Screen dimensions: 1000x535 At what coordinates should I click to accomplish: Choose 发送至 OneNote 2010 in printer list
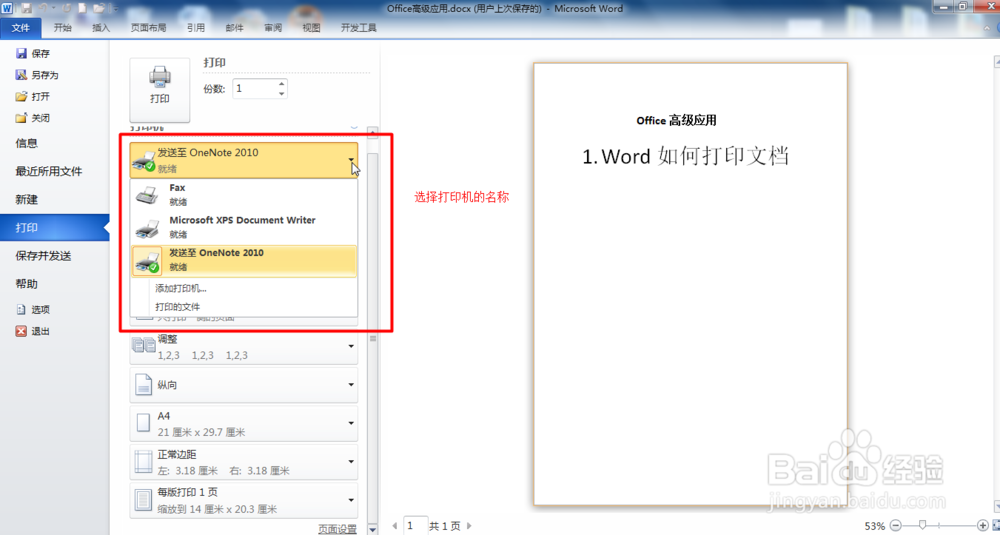pos(244,261)
